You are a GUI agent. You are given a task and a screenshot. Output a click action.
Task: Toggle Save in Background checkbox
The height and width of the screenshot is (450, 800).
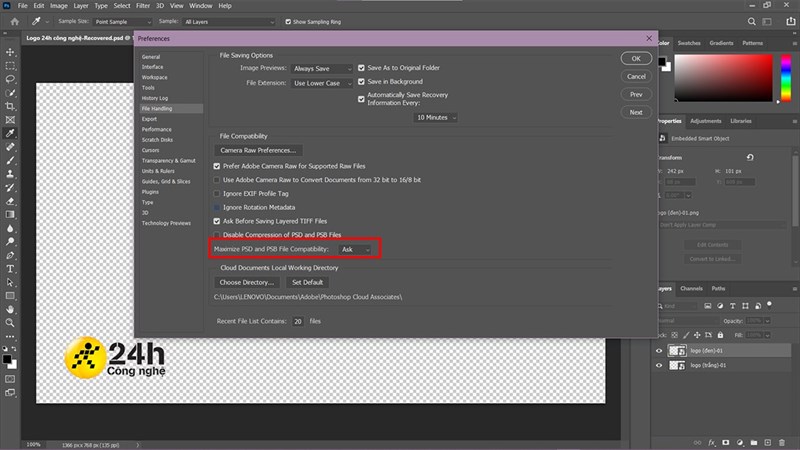(361, 82)
